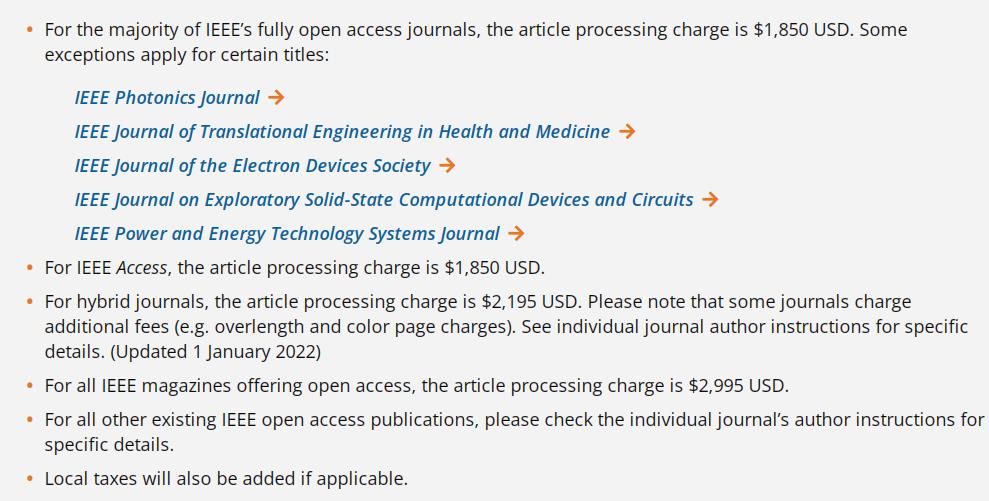The height and width of the screenshot is (501, 989).
Task: Click the bullet before 'For hybrid journals'
Action: (x=30, y=302)
